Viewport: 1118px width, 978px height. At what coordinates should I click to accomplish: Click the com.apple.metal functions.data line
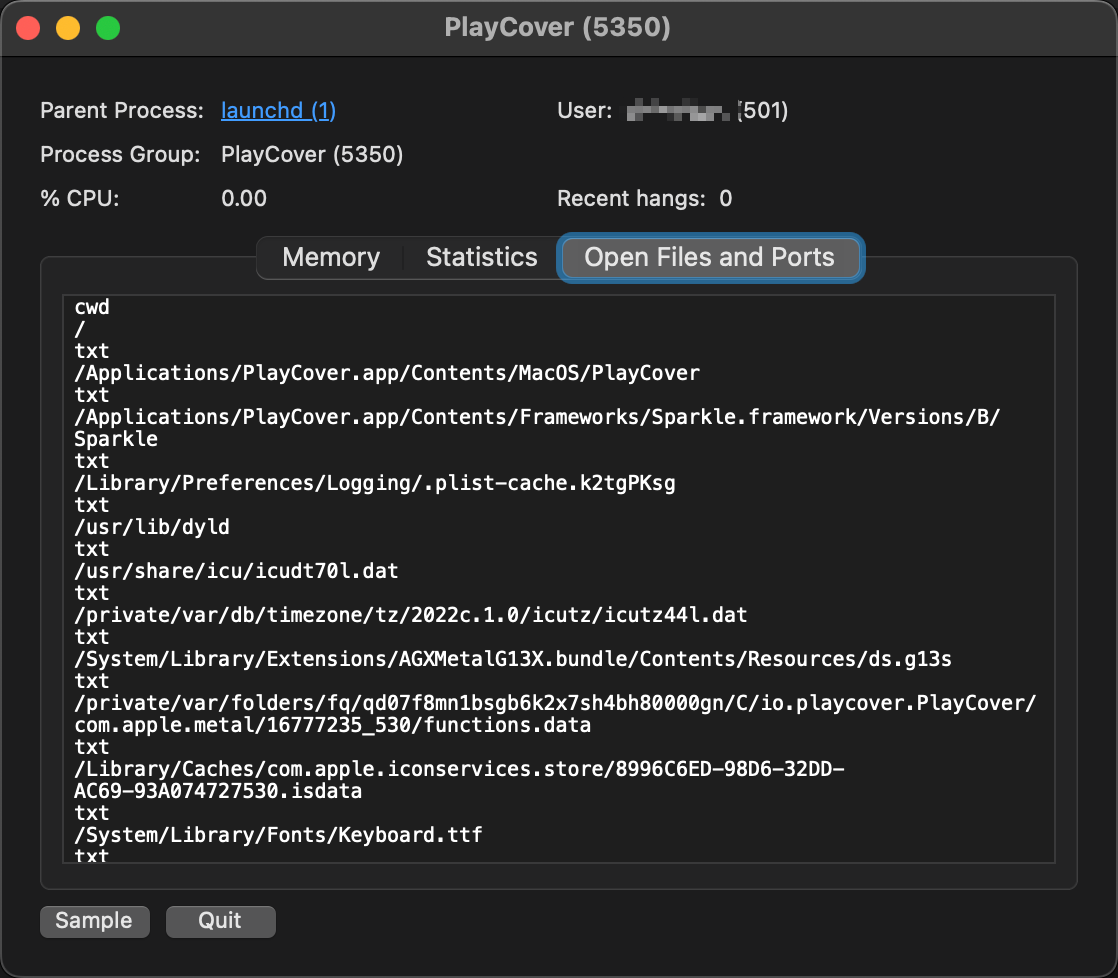[x=333, y=725]
